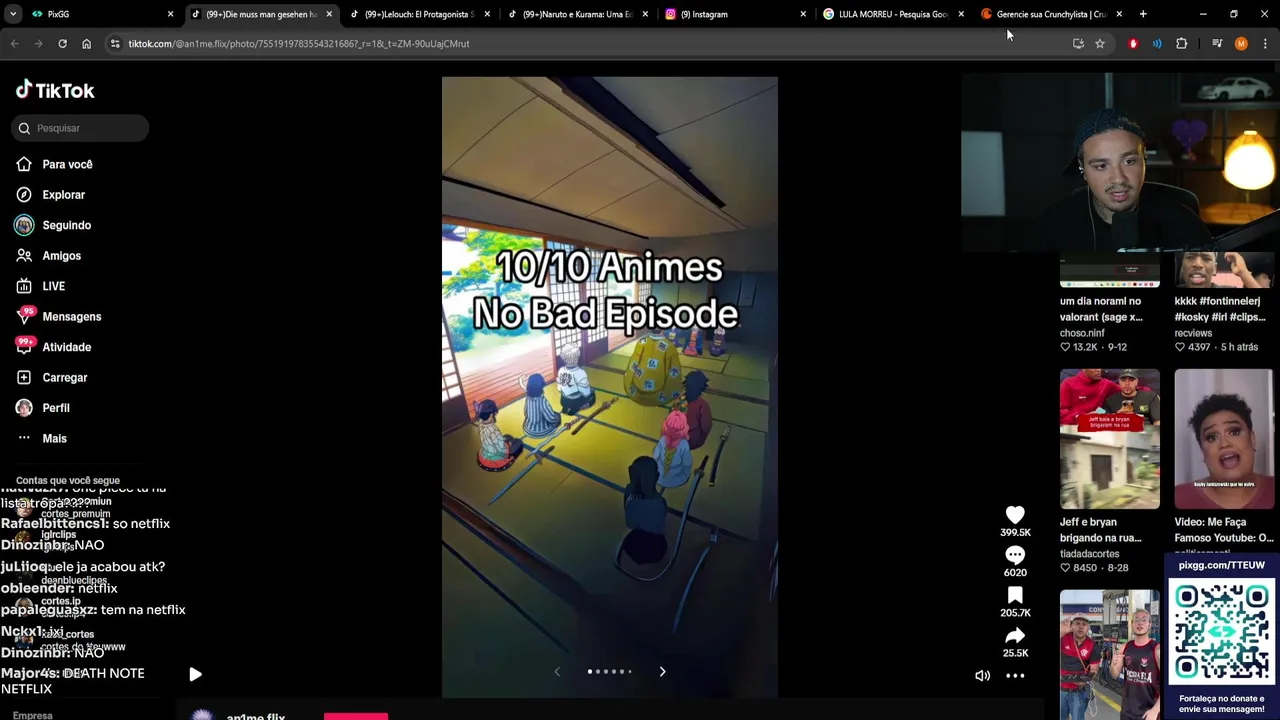Bookmark this page star icon

(x=1100, y=44)
